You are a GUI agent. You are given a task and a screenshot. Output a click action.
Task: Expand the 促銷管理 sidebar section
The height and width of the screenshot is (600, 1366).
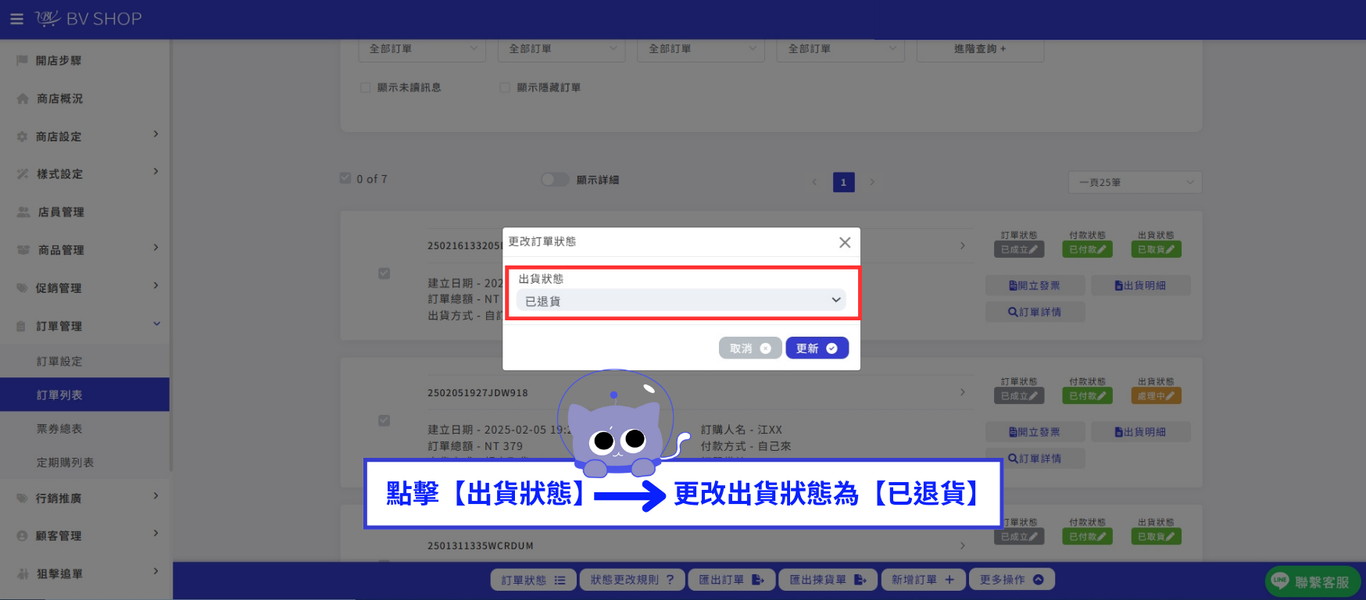click(x=85, y=288)
